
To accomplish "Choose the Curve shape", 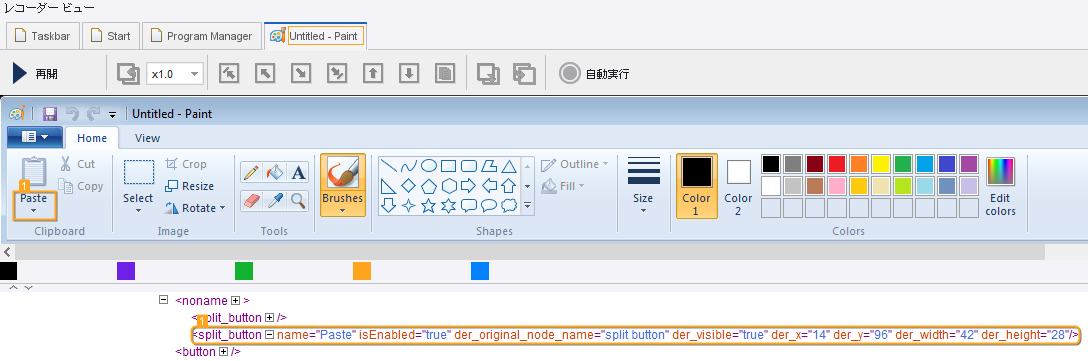I will point(409,166).
